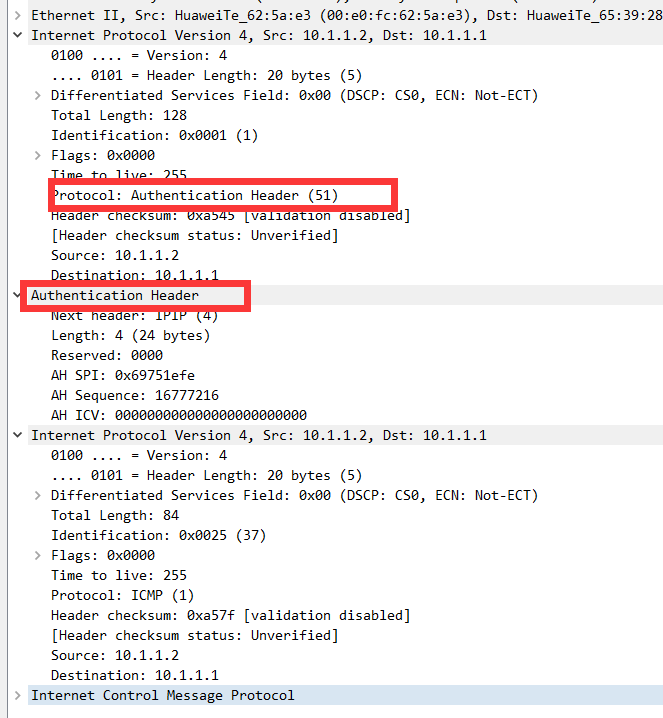Viewport: 663px width, 718px height.
Task: Click the Next header: IPIP (4) row
Action: [126, 315]
